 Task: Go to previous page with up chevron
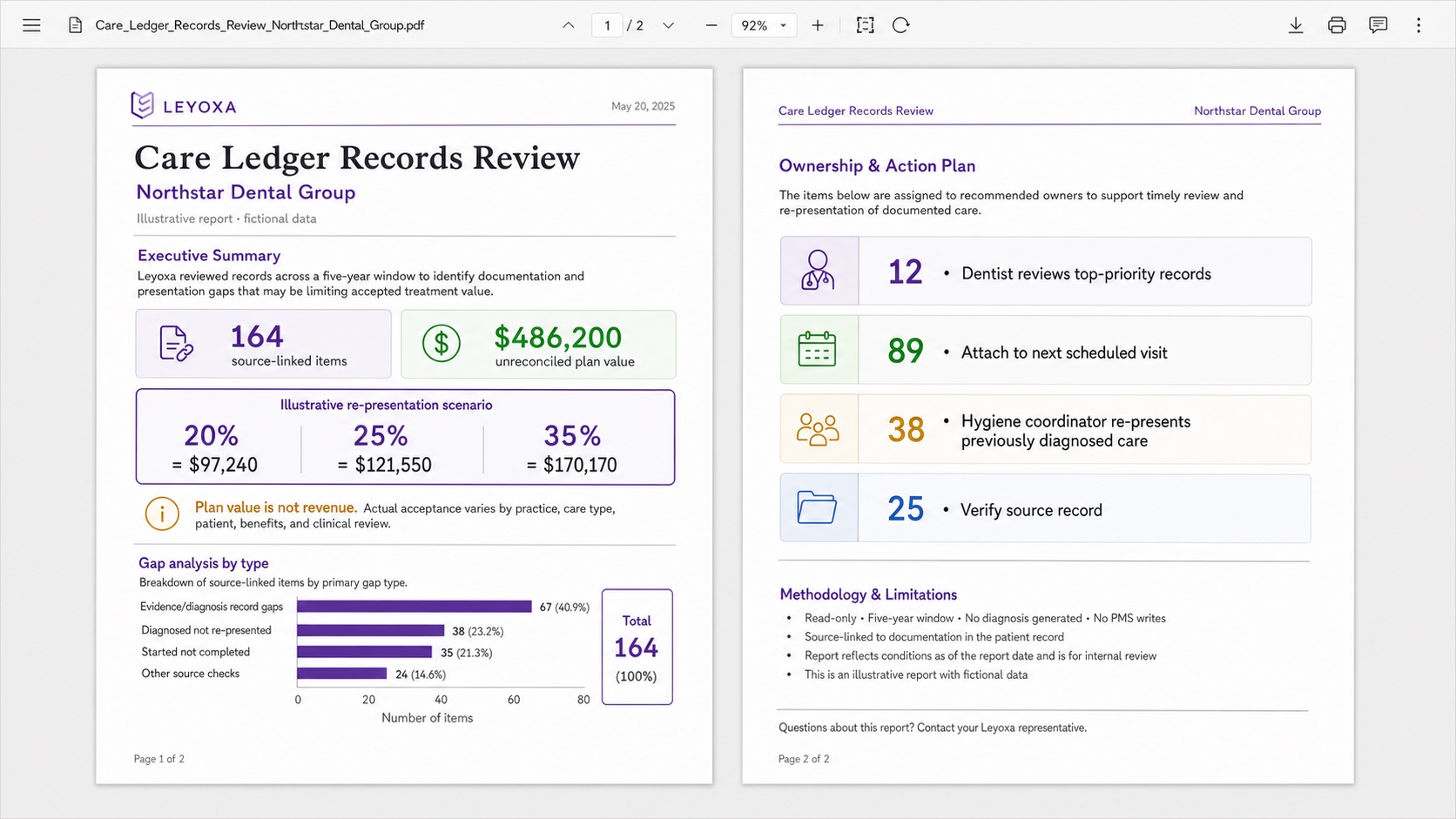(569, 25)
